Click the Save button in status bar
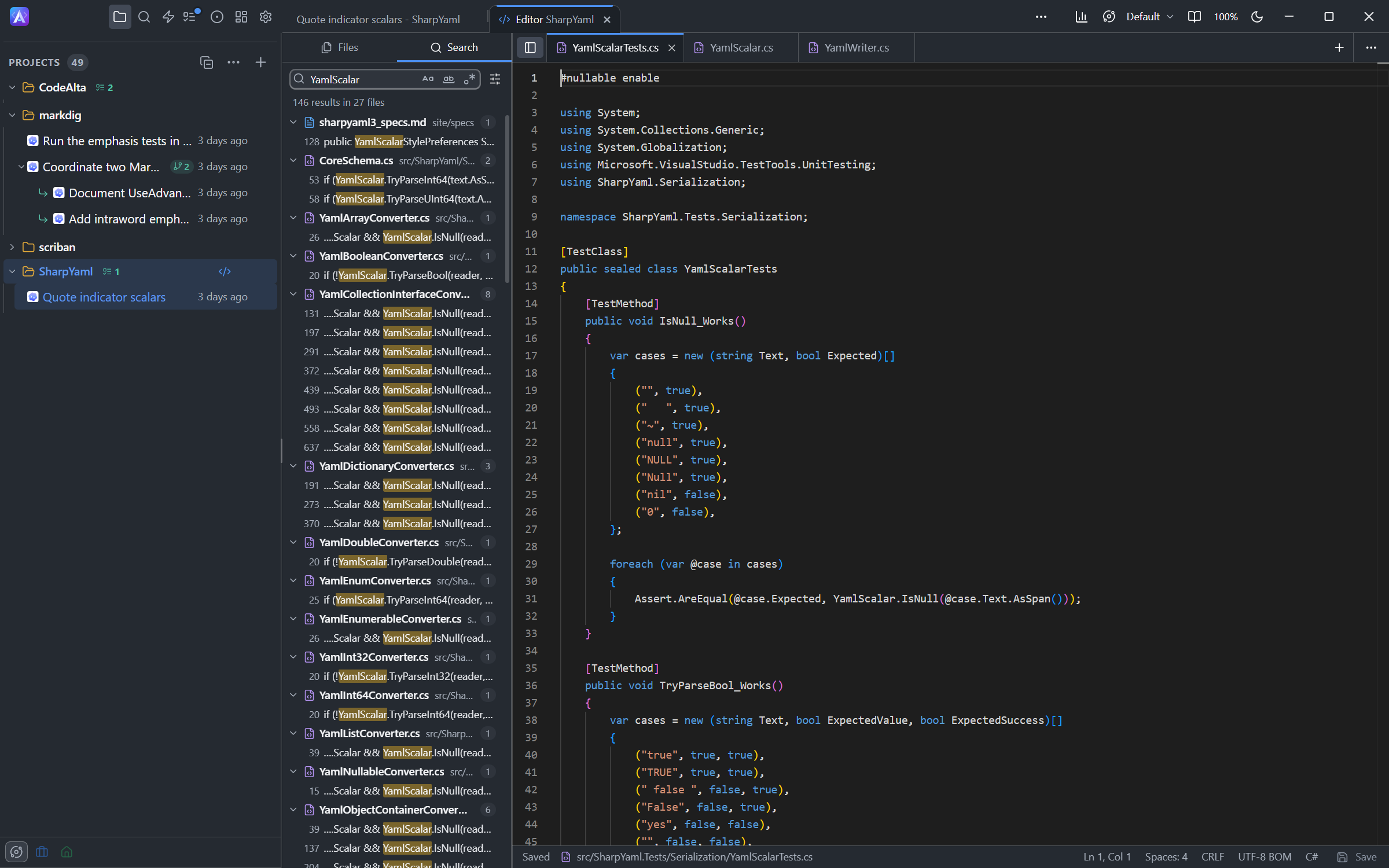1389x868 pixels. 1357,857
